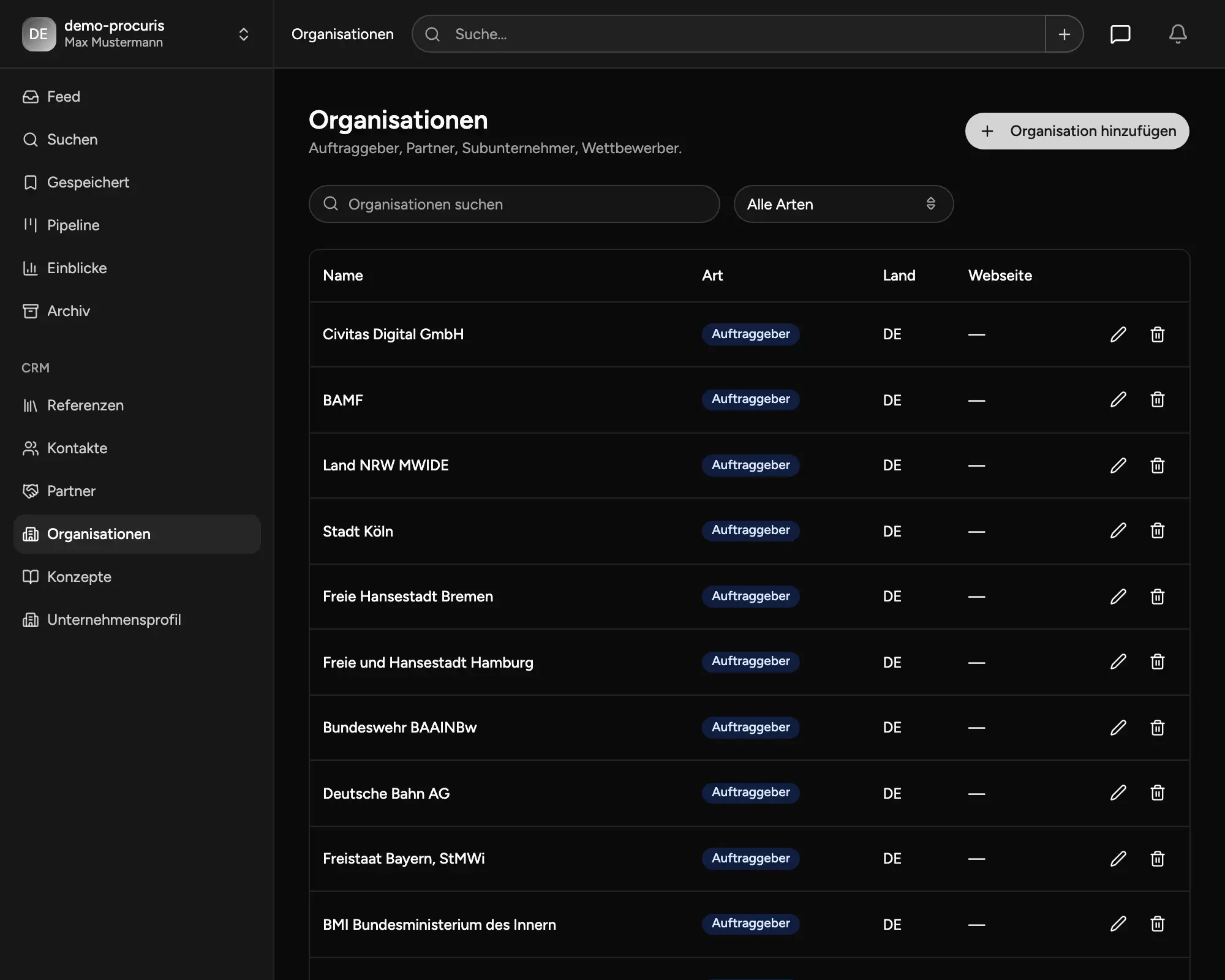Delete the Freistaat Bayern, StMWi entry
The image size is (1225, 980).
pyautogui.click(x=1158, y=859)
